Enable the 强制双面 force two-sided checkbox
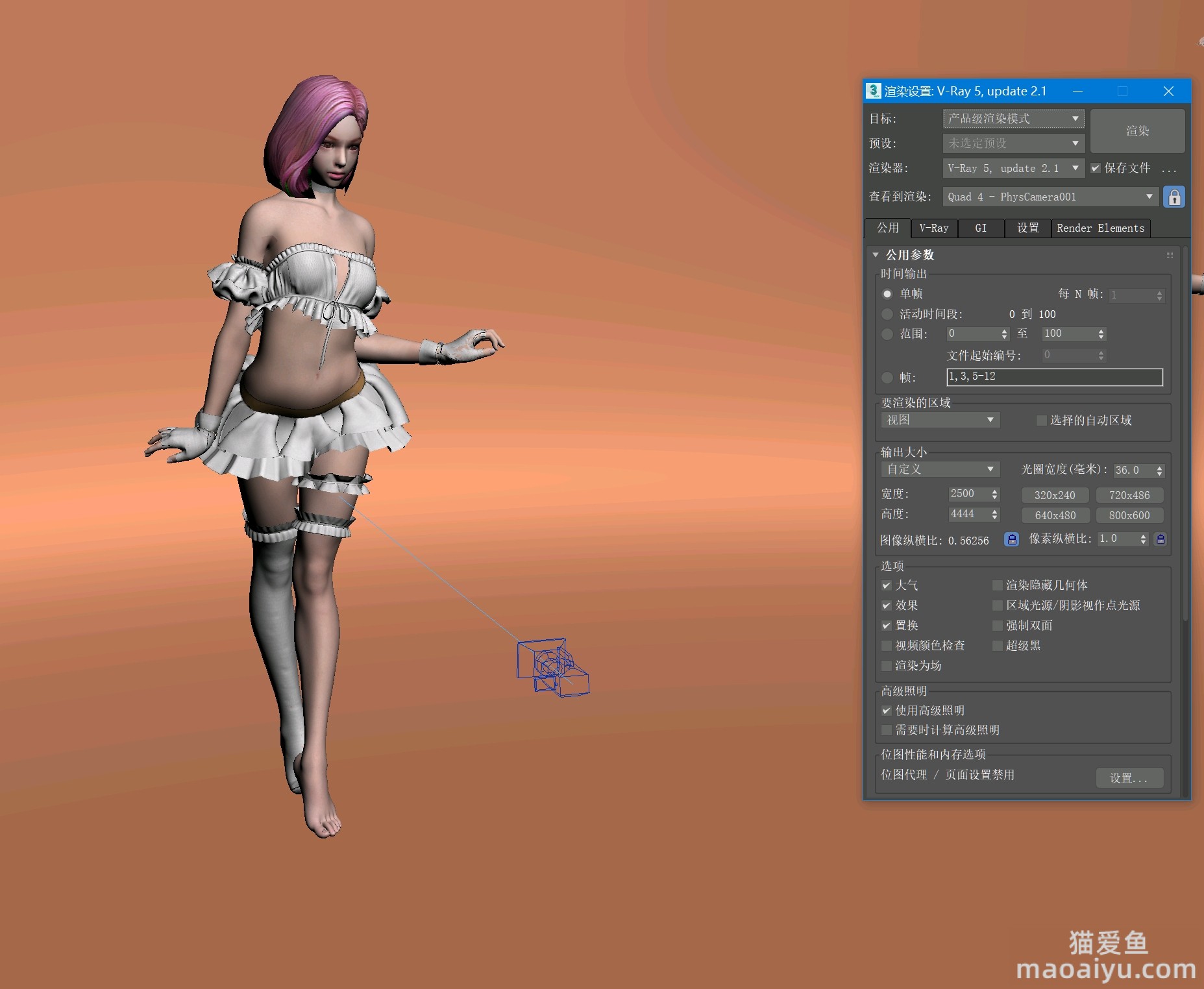The width and height of the screenshot is (1204, 989). pyautogui.click(x=998, y=626)
